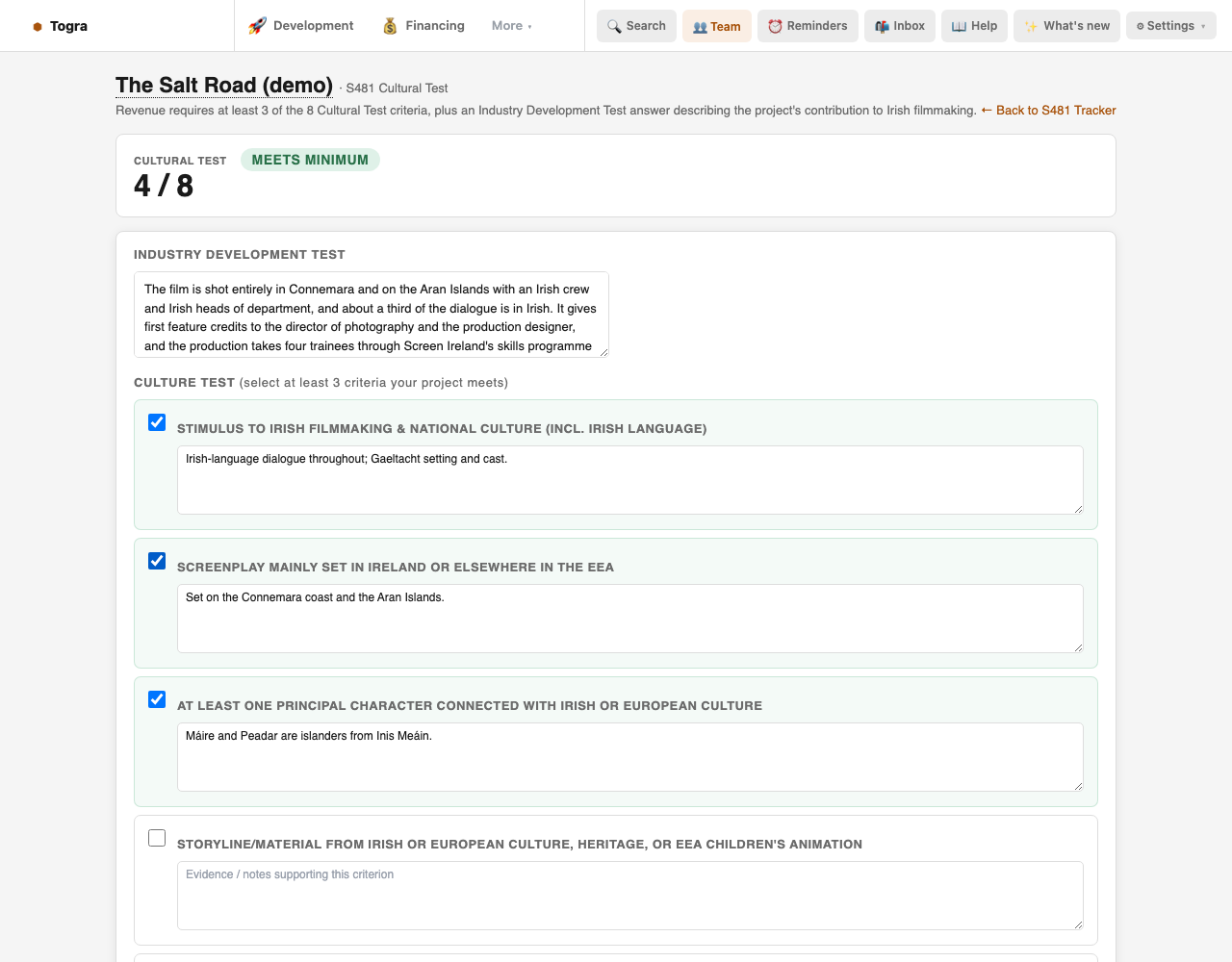Check the Storyline/Material from Irish Culture criterion

tap(157, 838)
